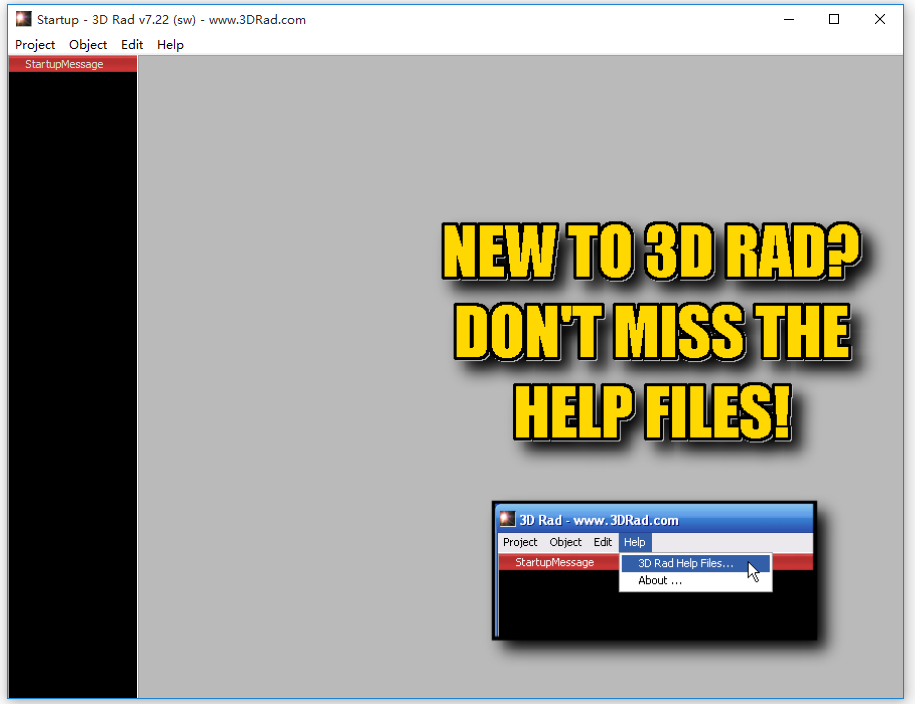Open the Project menu in the menu bar

click(x=35, y=45)
